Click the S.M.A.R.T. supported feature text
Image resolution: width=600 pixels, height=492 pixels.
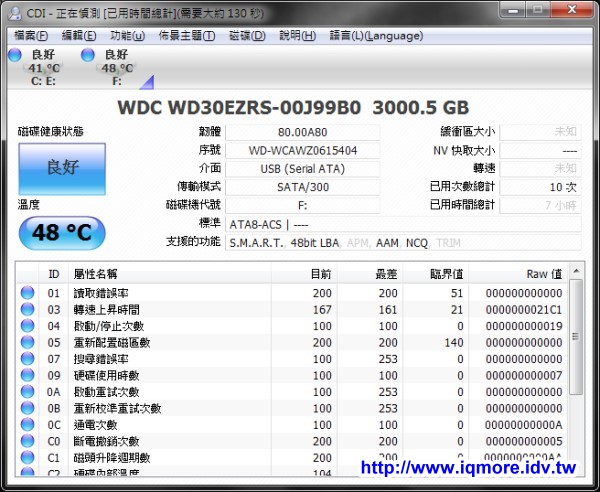tap(257, 243)
